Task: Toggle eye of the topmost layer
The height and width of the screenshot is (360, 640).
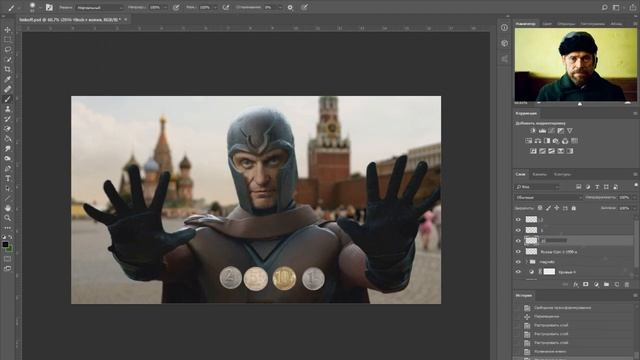Action: click(x=518, y=220)
